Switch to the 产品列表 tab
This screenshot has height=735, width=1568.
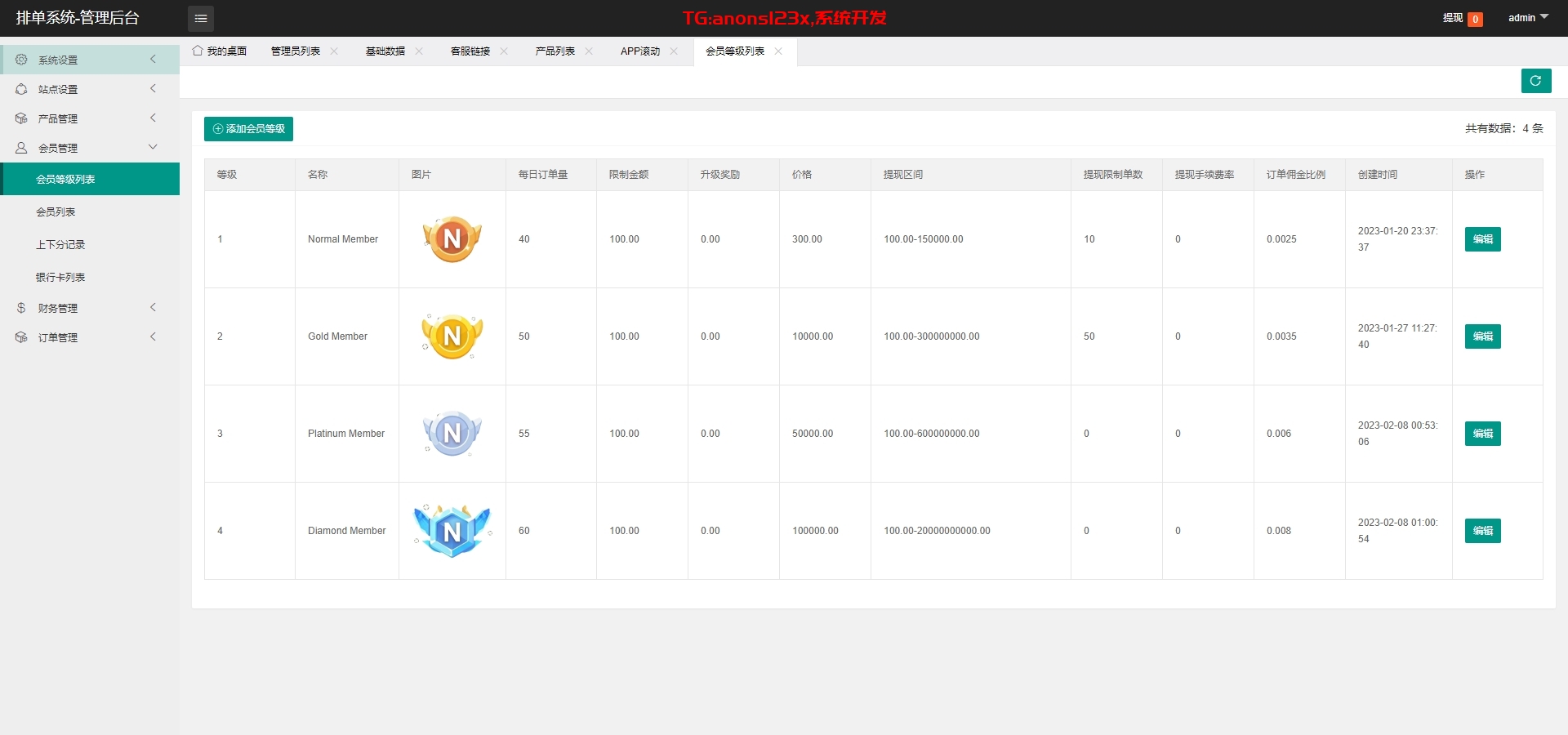pos(555,51)
